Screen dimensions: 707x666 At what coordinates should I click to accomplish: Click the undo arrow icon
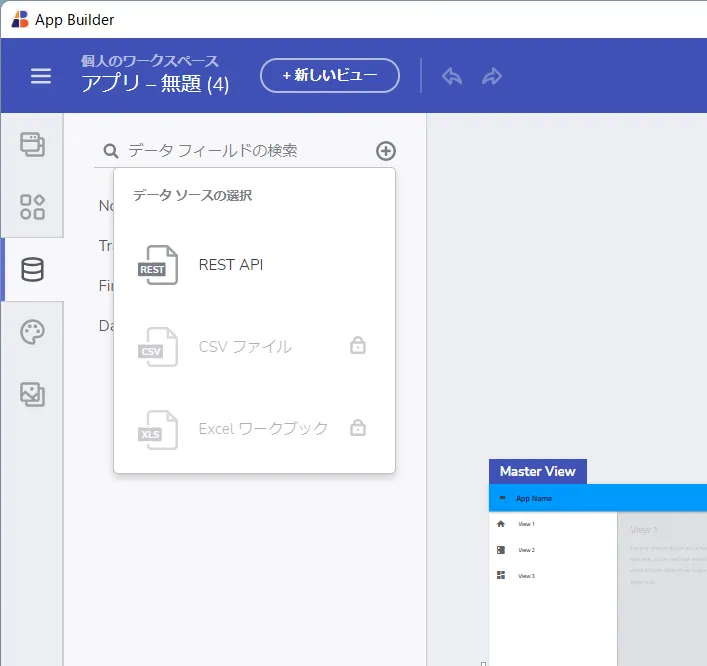(x=452, y=76)
